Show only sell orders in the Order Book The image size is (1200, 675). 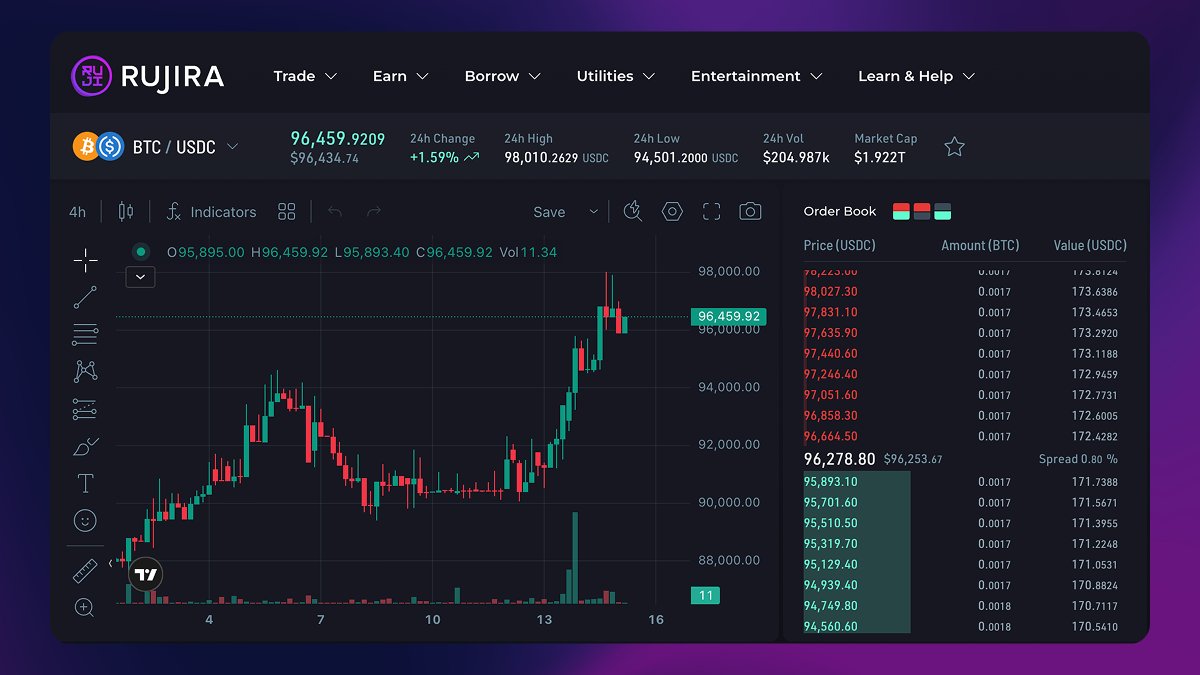(922, 211)
